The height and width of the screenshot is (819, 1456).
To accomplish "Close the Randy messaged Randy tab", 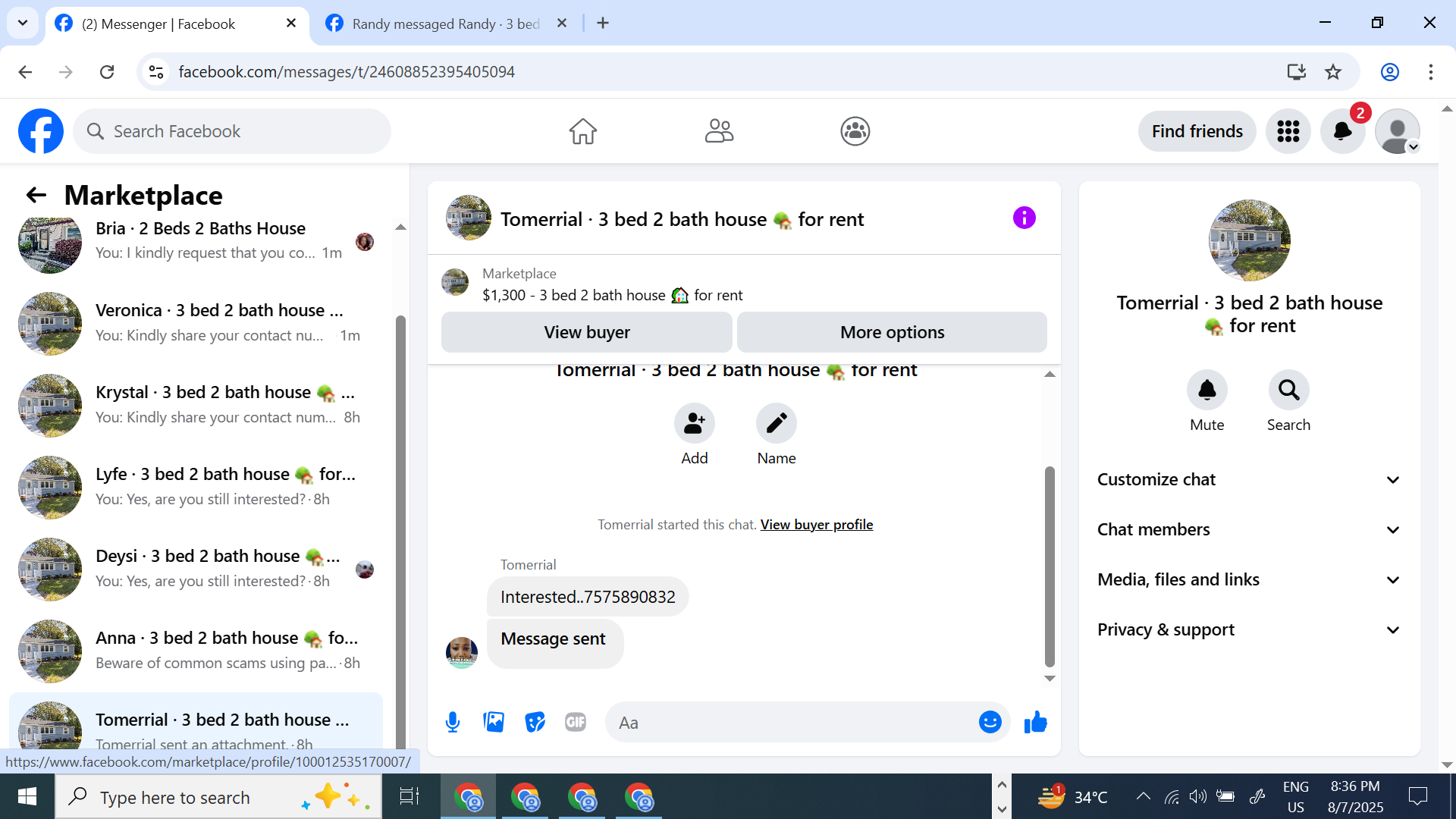I will [x=562, y=24].
